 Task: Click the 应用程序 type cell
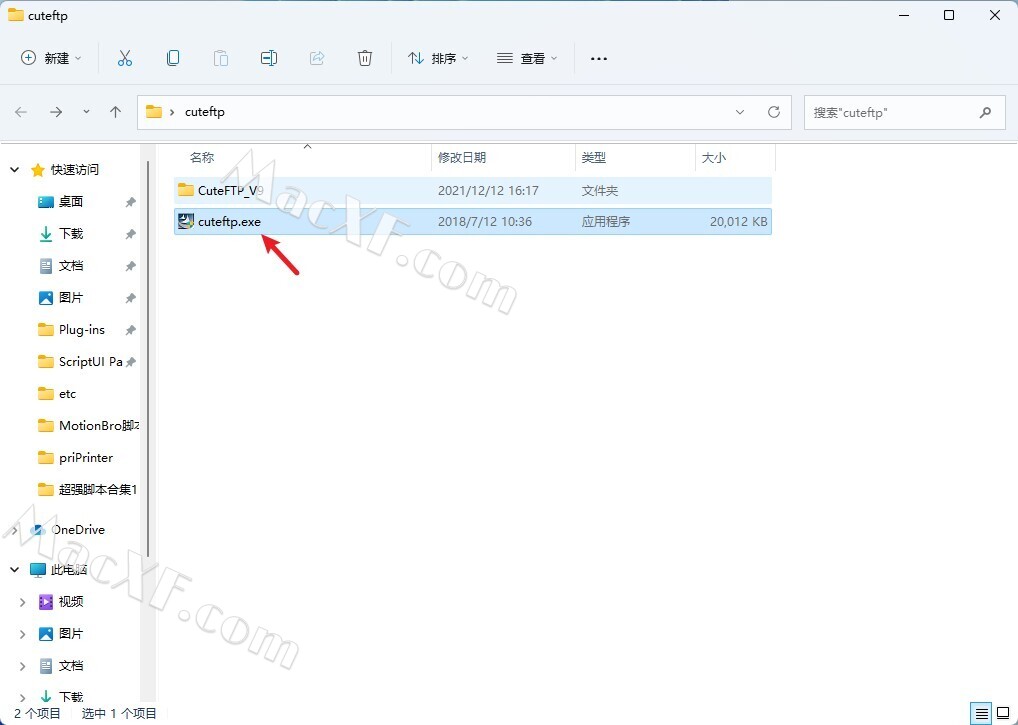605,221
